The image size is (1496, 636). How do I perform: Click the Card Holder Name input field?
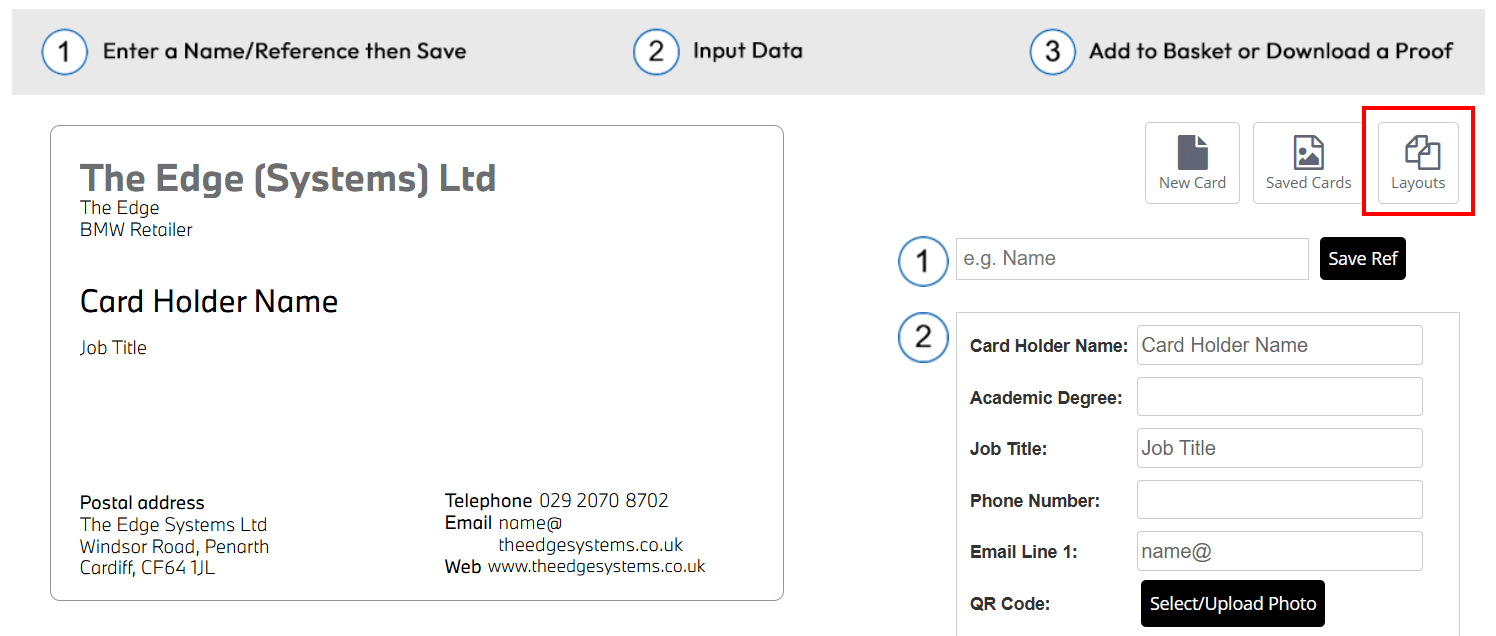click(x=1279, y=345)
